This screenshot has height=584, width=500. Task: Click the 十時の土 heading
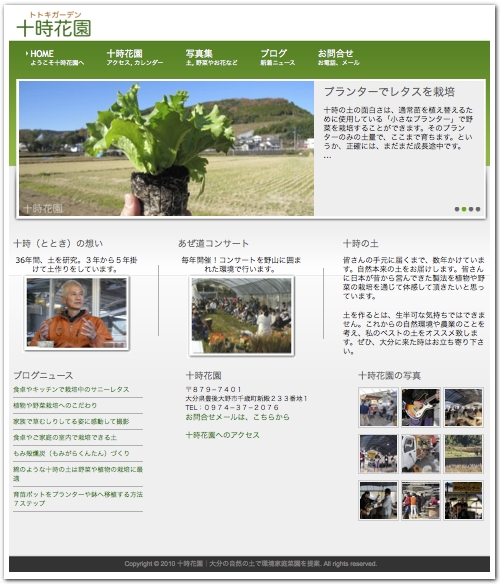(x=361, y=244)
